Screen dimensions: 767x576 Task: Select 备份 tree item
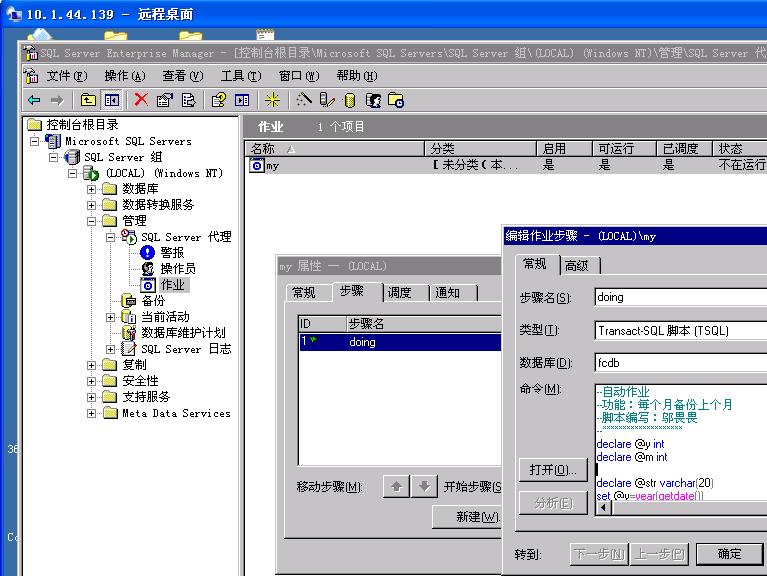pyautogui.click(x=153, y=301)
